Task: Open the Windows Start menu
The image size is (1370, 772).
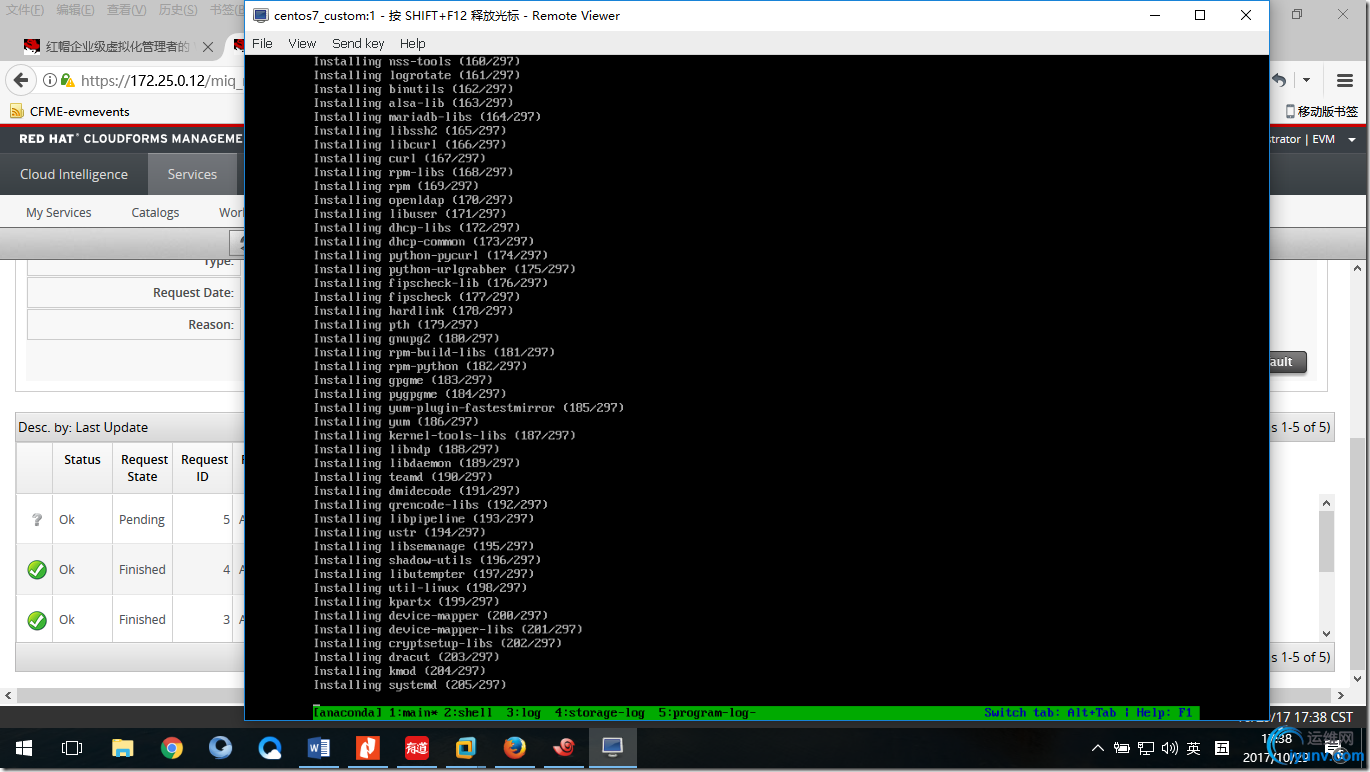Action: pyautogui.click(x=24, y=748)
